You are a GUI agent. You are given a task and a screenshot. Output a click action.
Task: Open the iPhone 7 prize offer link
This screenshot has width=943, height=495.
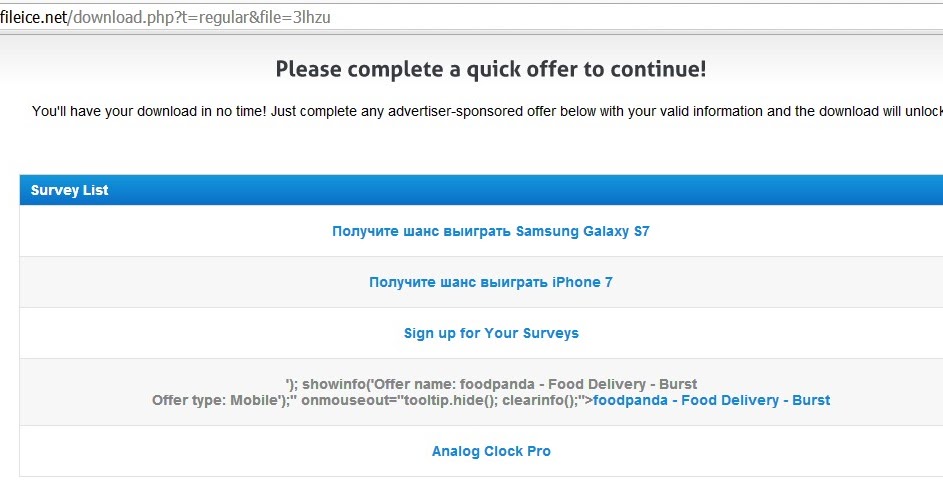(x=490, y=282)
